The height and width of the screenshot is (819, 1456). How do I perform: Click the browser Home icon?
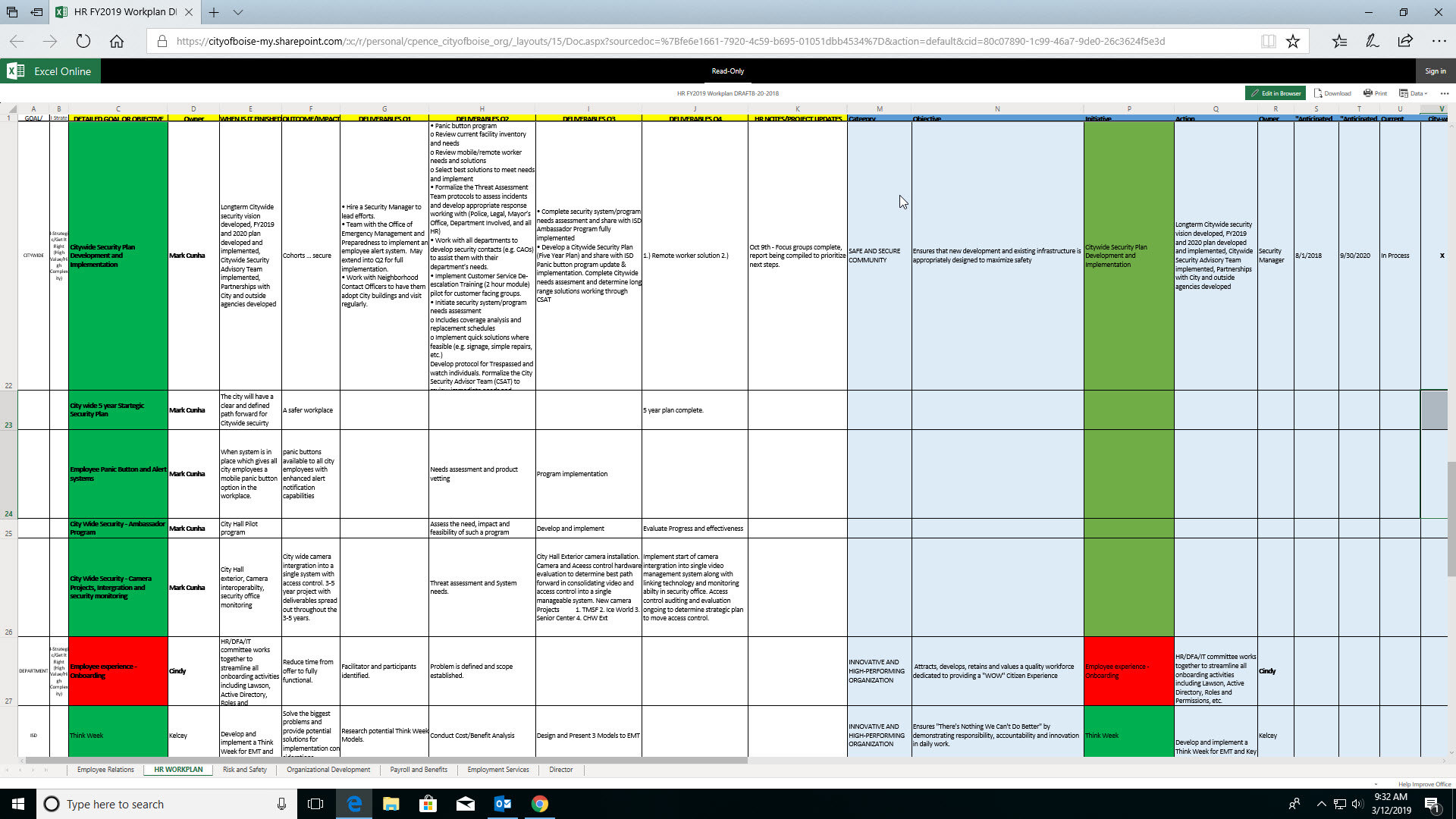pyautogui.click(x=117, y=42)
